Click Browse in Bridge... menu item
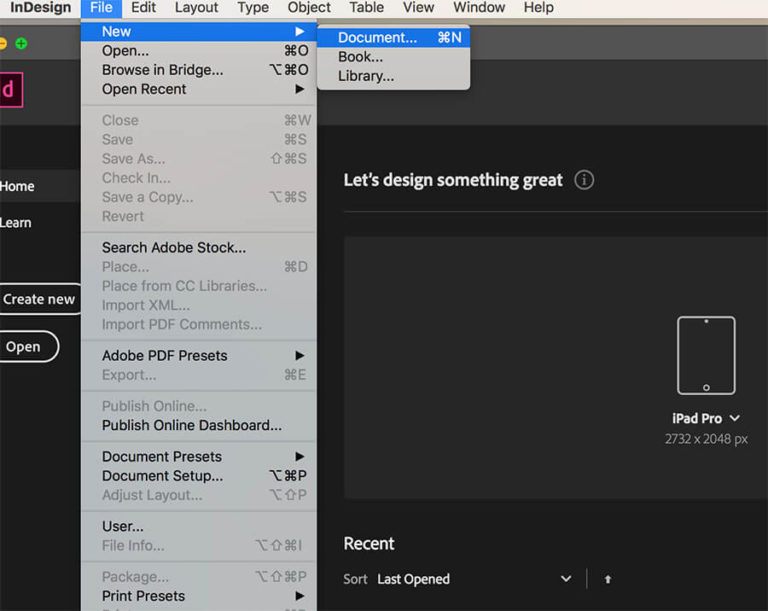 click(163, 70)
